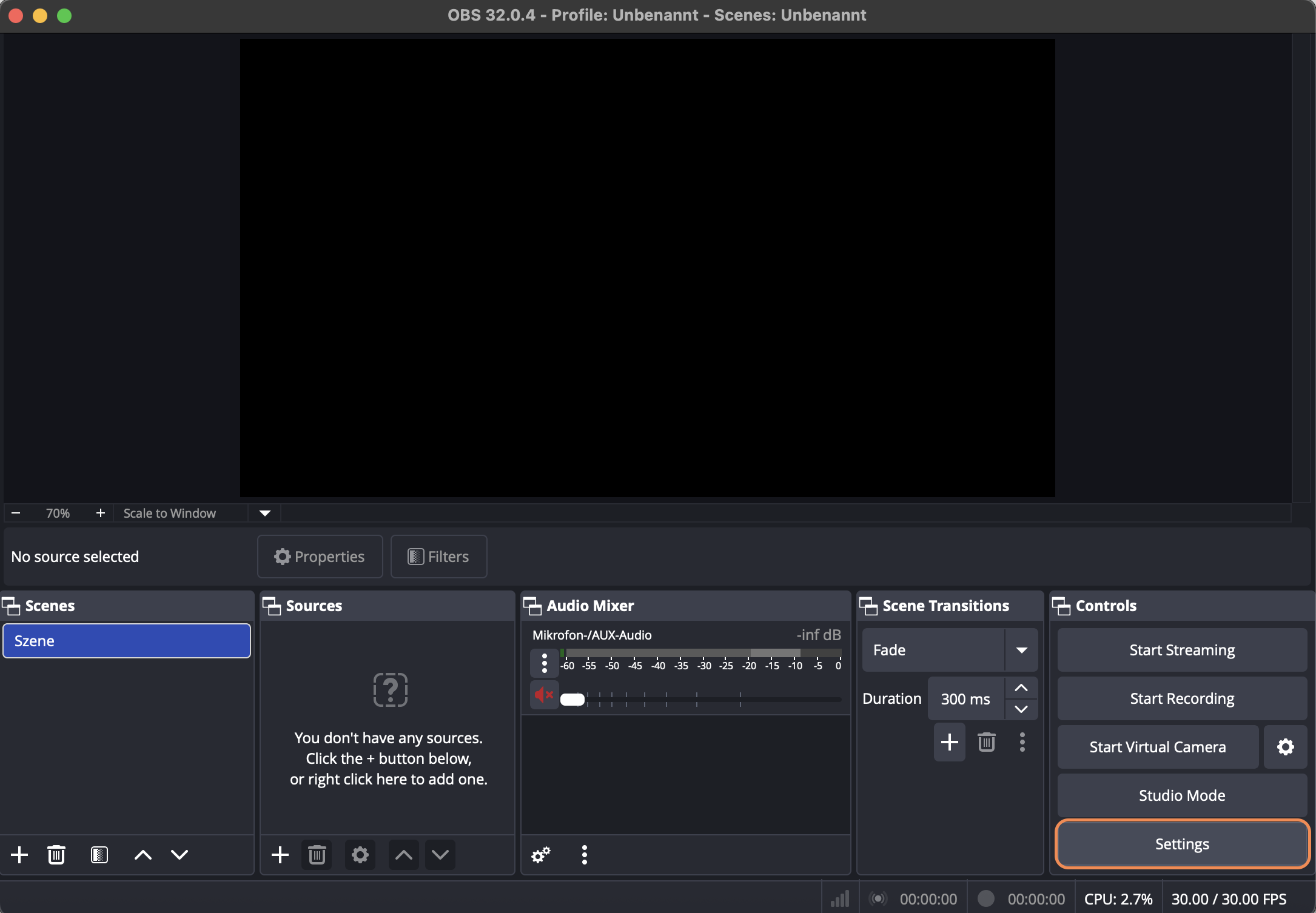Zoom out preview with minus icon
The width and height of the screenshot is (1316, 913).
(16, 513)
